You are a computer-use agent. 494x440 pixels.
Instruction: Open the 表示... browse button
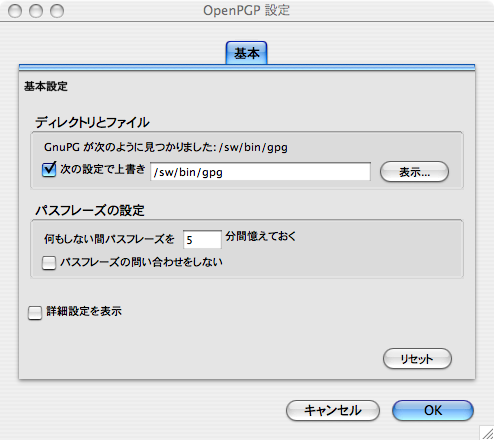tap(414, 172)
